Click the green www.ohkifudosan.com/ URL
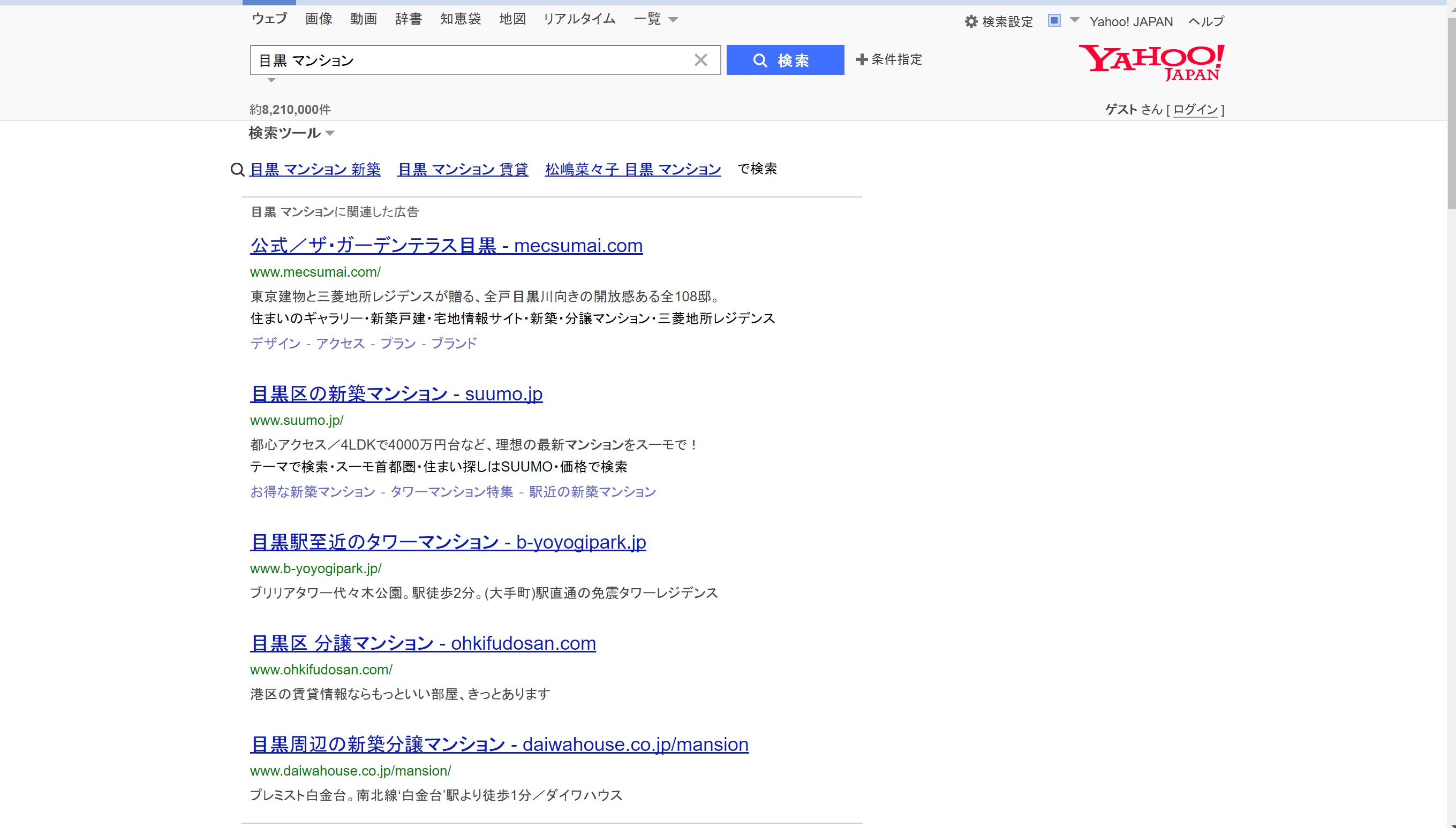Screen dimensions: 1456x828 click(x=321, y=670)
